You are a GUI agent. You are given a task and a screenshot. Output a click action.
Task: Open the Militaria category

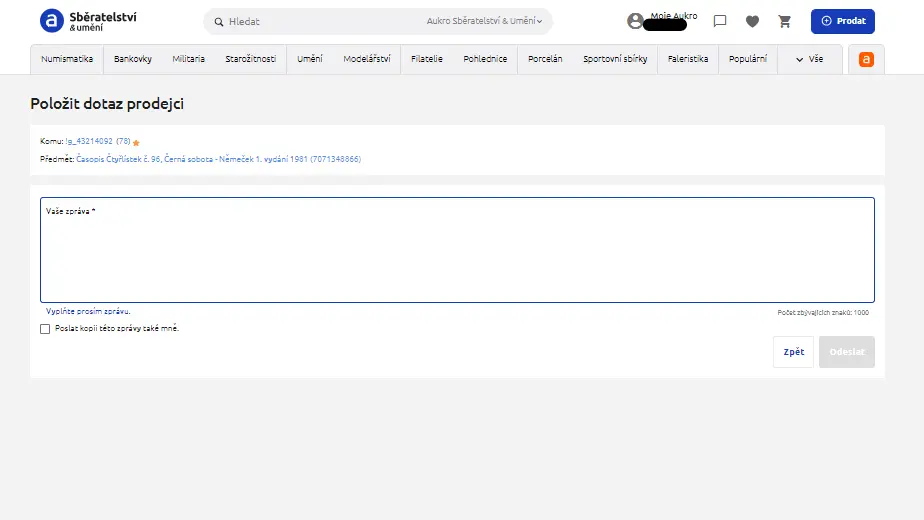point(189,59)
